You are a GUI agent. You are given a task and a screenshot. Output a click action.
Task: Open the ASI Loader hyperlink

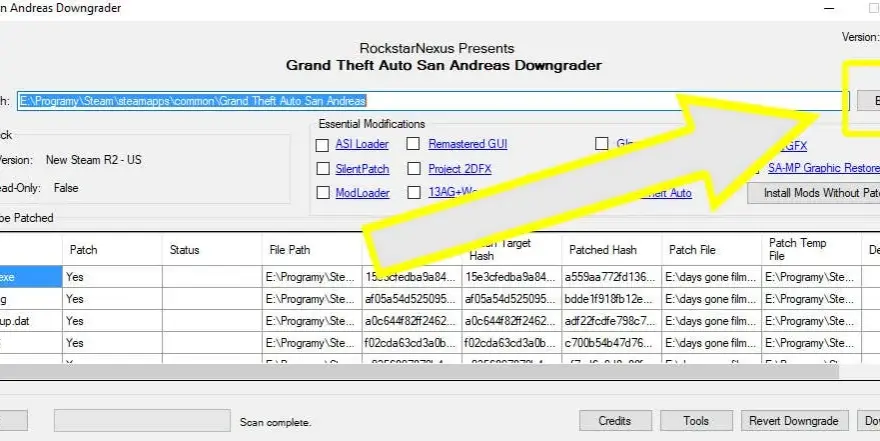point(362,144)
